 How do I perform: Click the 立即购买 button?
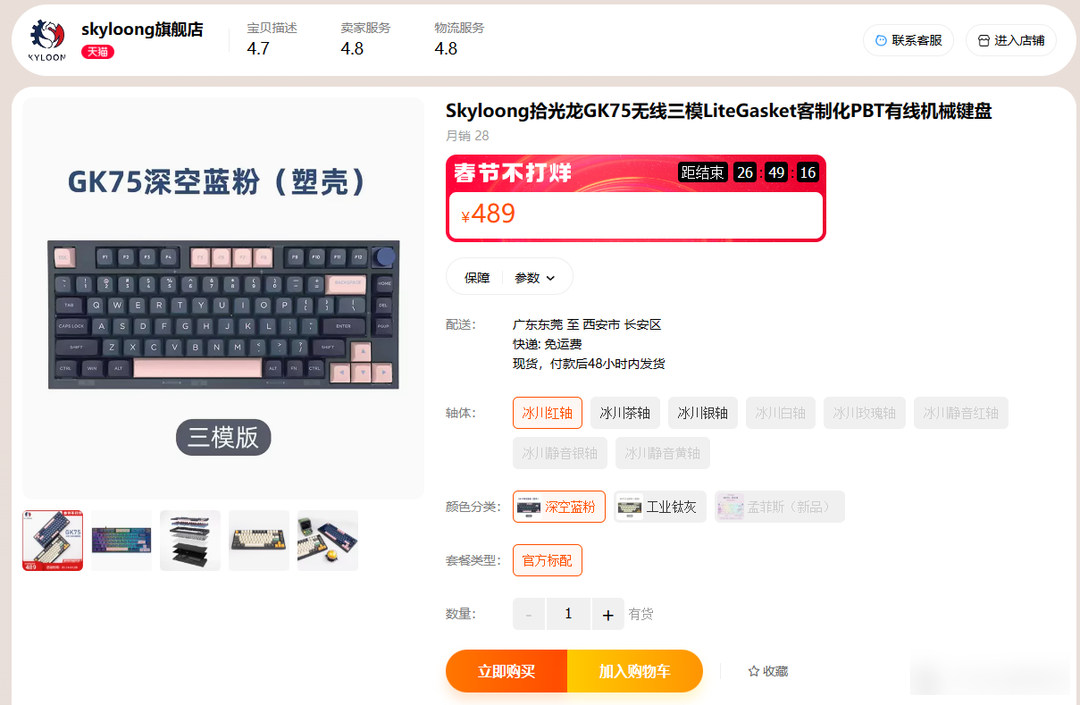click(506, 671)
